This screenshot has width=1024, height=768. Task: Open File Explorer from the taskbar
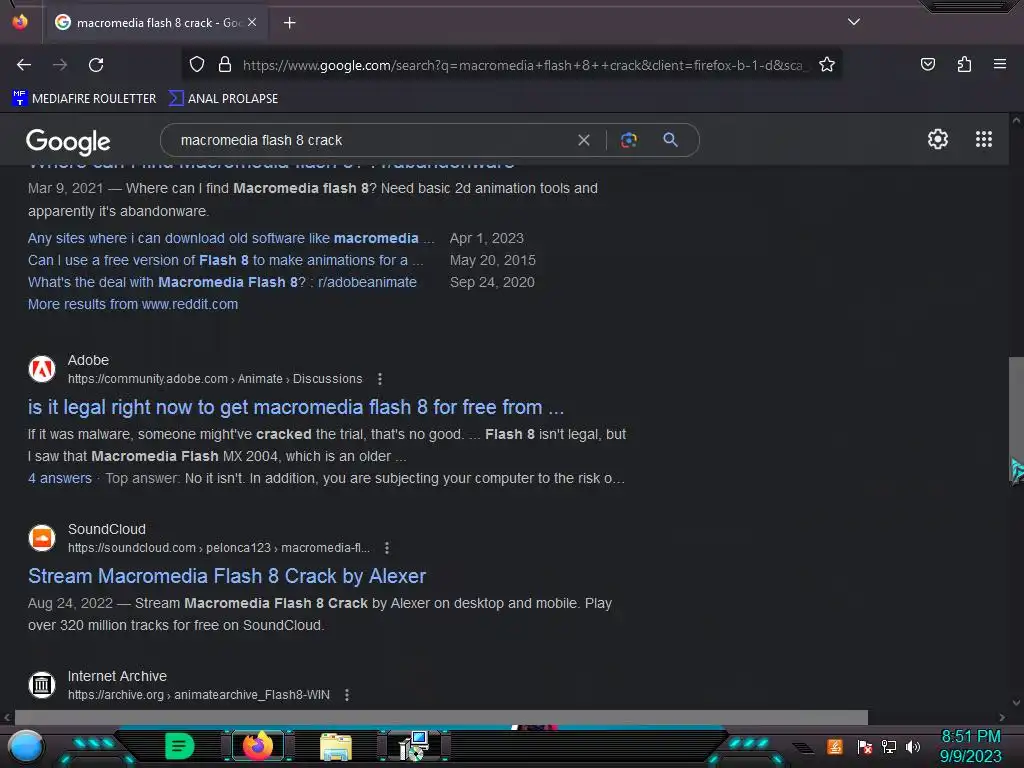pos(336,746)
